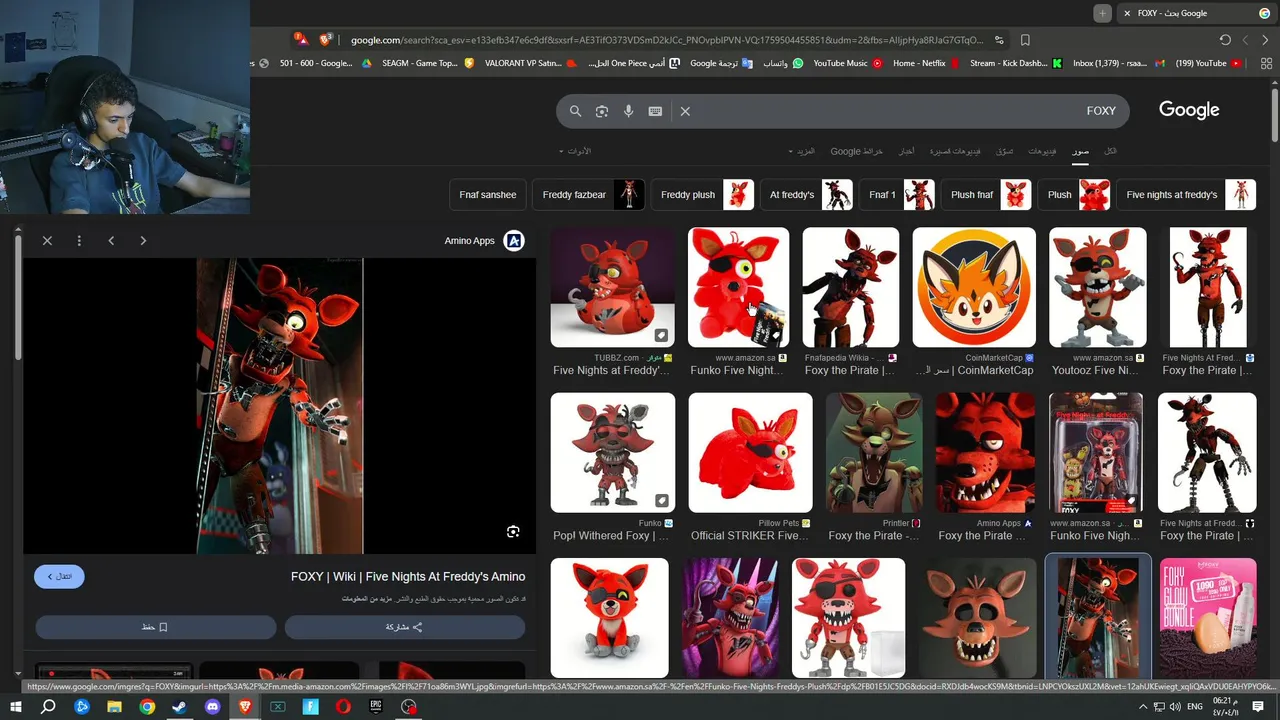Viewport: 1280px width, 720px height.
Task: Open ENG language indicator in taskbar
Action: pyautogui.click(x=1194, y=706)
